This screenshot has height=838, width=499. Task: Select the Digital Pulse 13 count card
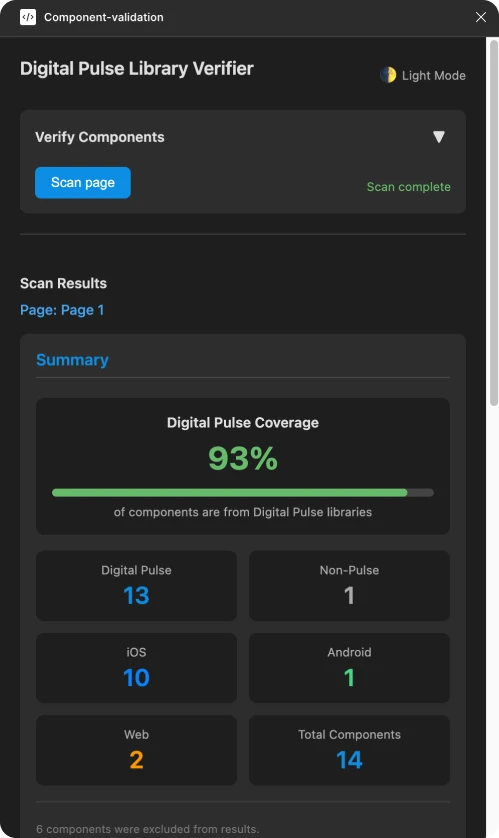(136, 586)
